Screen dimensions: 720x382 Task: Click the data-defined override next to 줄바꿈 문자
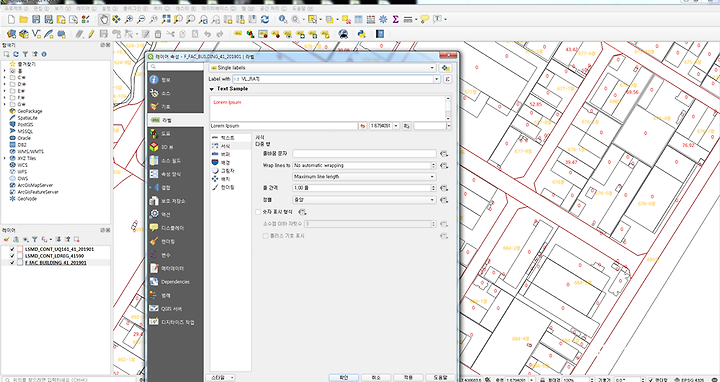(x=444, y=153)
